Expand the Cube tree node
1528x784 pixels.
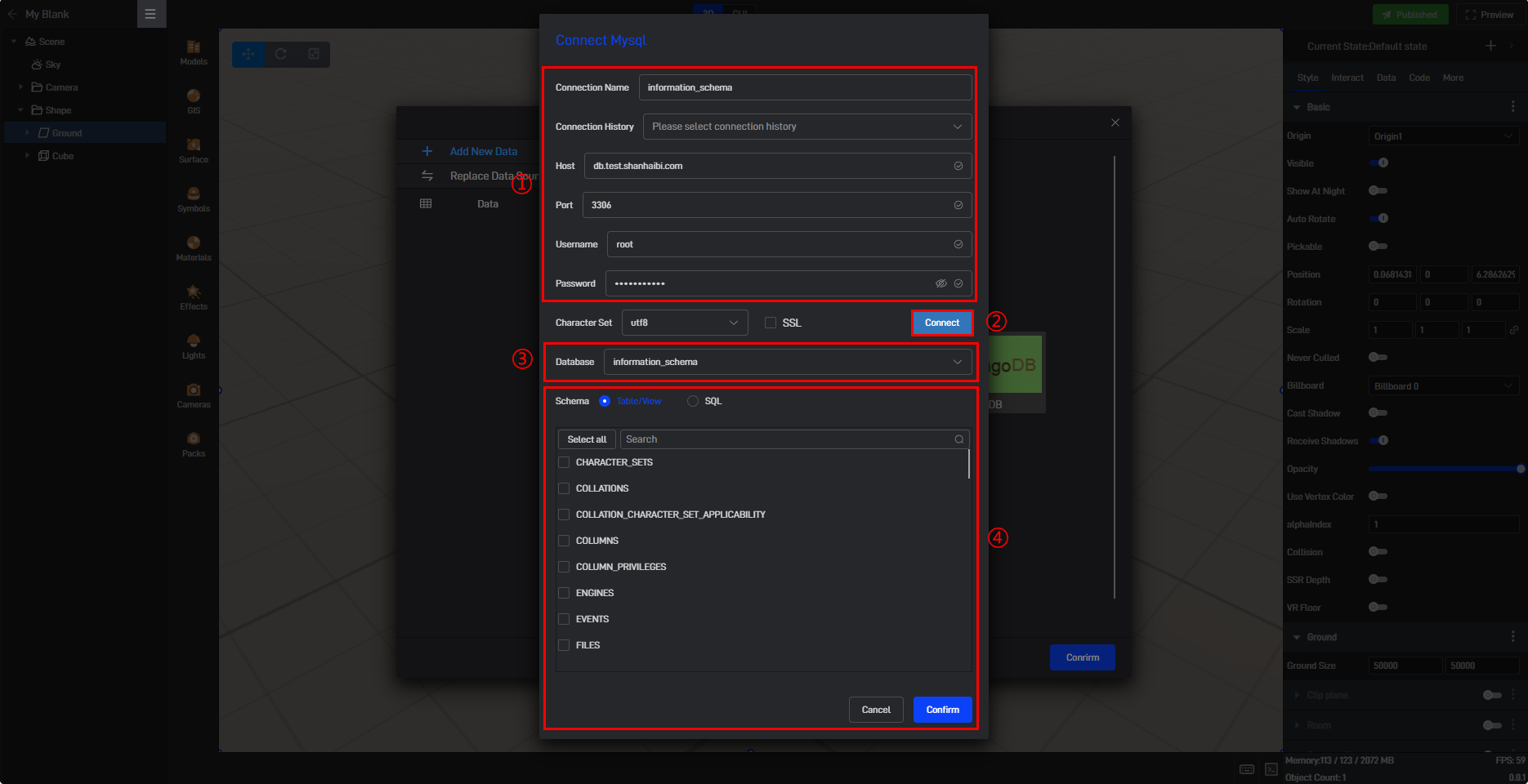click(x=27, y=156)
